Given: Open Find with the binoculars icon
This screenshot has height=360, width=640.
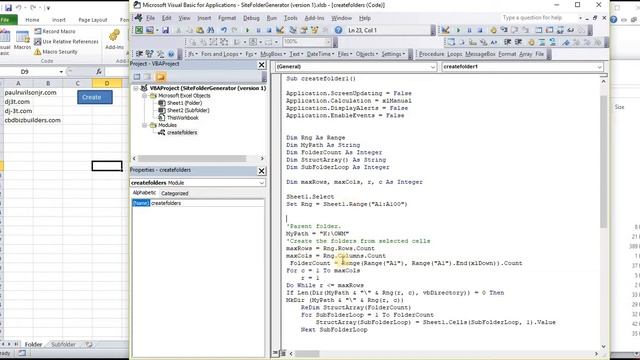Looking at the screenshot, I should [x=211, y=30].
